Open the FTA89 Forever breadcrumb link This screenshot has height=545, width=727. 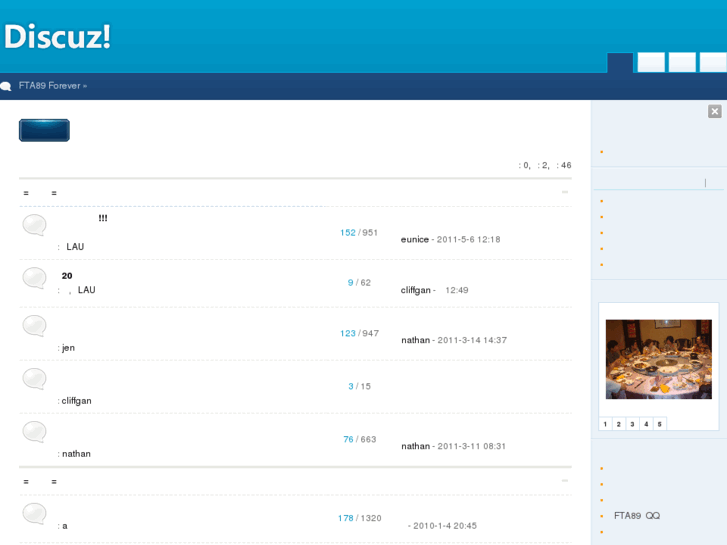pyautogui.click(x=49, y=86)
